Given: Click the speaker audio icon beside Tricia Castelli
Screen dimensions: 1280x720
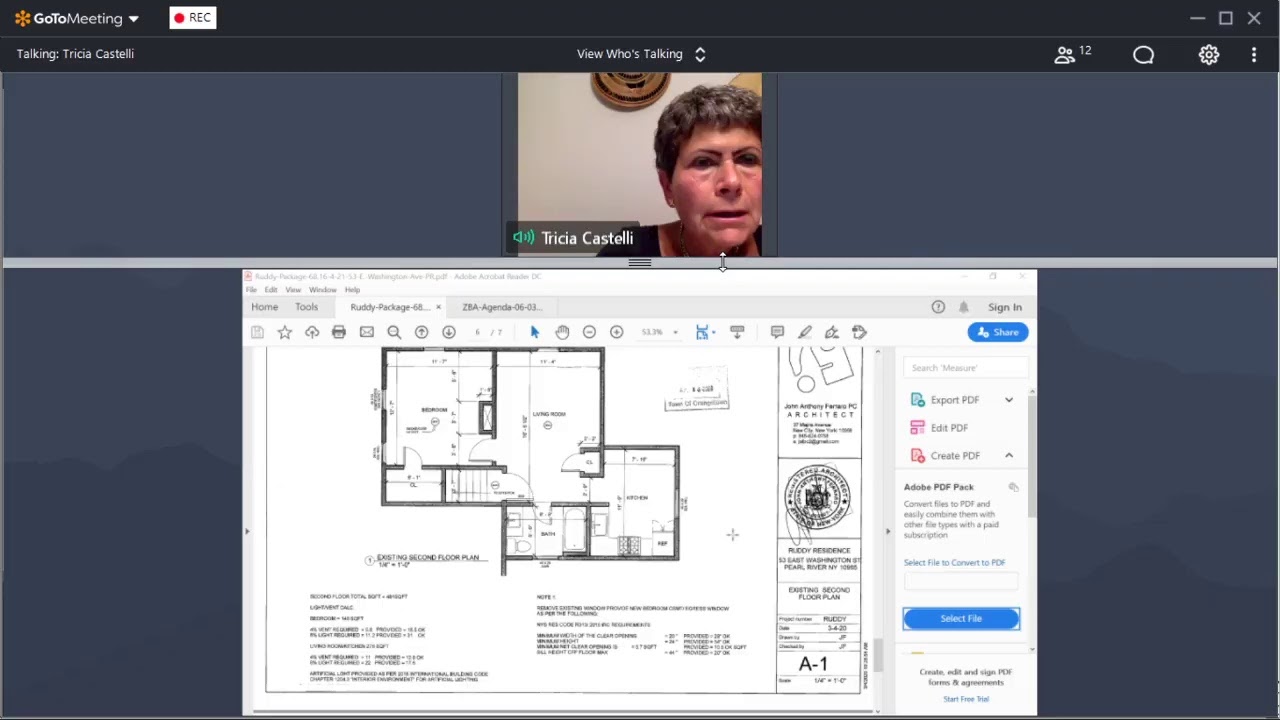Looking at the screenshot, I should 524,238.
